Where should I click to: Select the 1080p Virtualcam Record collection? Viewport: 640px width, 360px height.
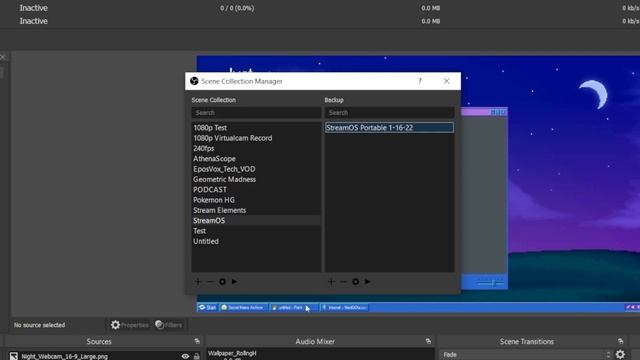256,138
